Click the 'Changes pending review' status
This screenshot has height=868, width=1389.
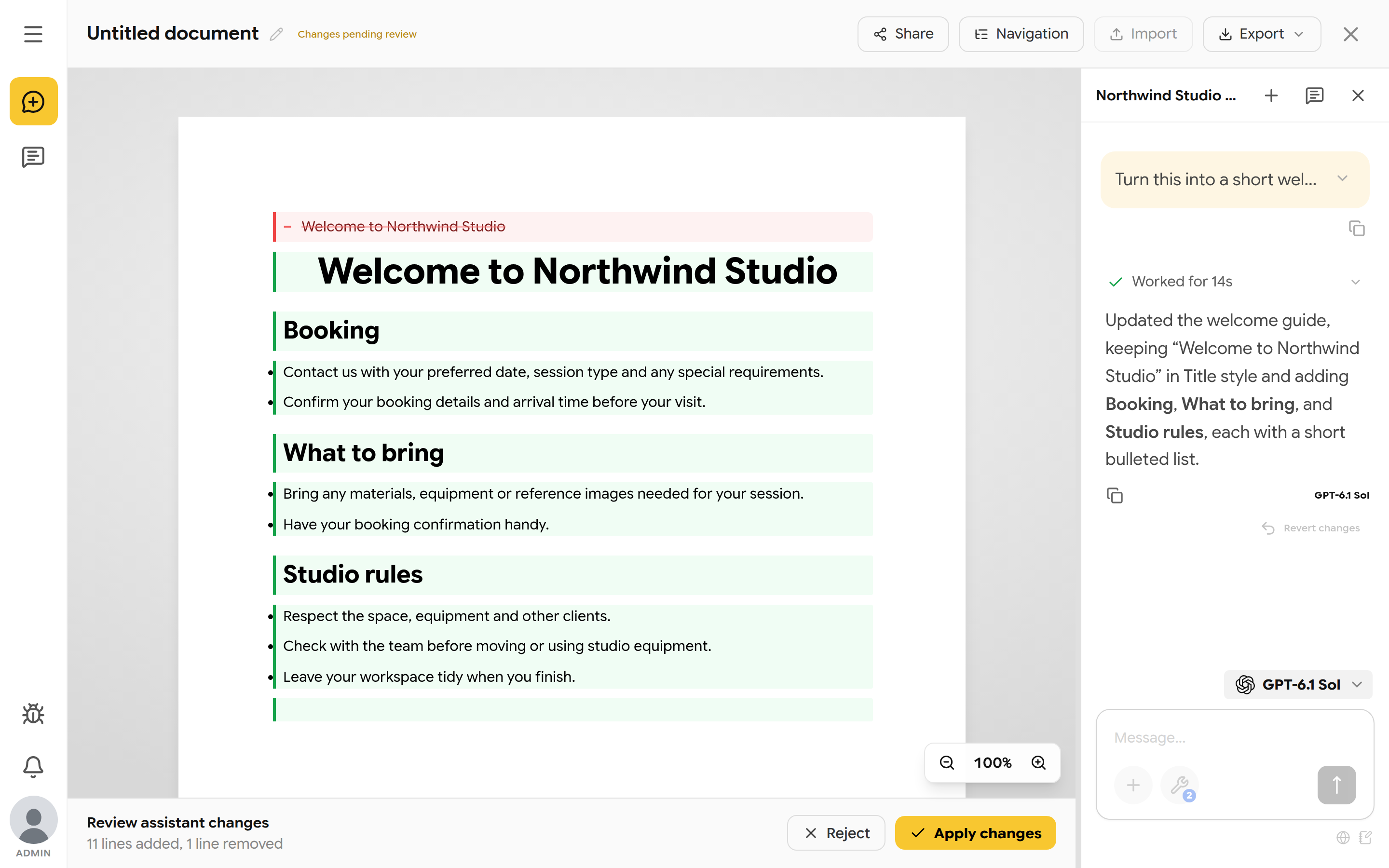coord(357,34)
